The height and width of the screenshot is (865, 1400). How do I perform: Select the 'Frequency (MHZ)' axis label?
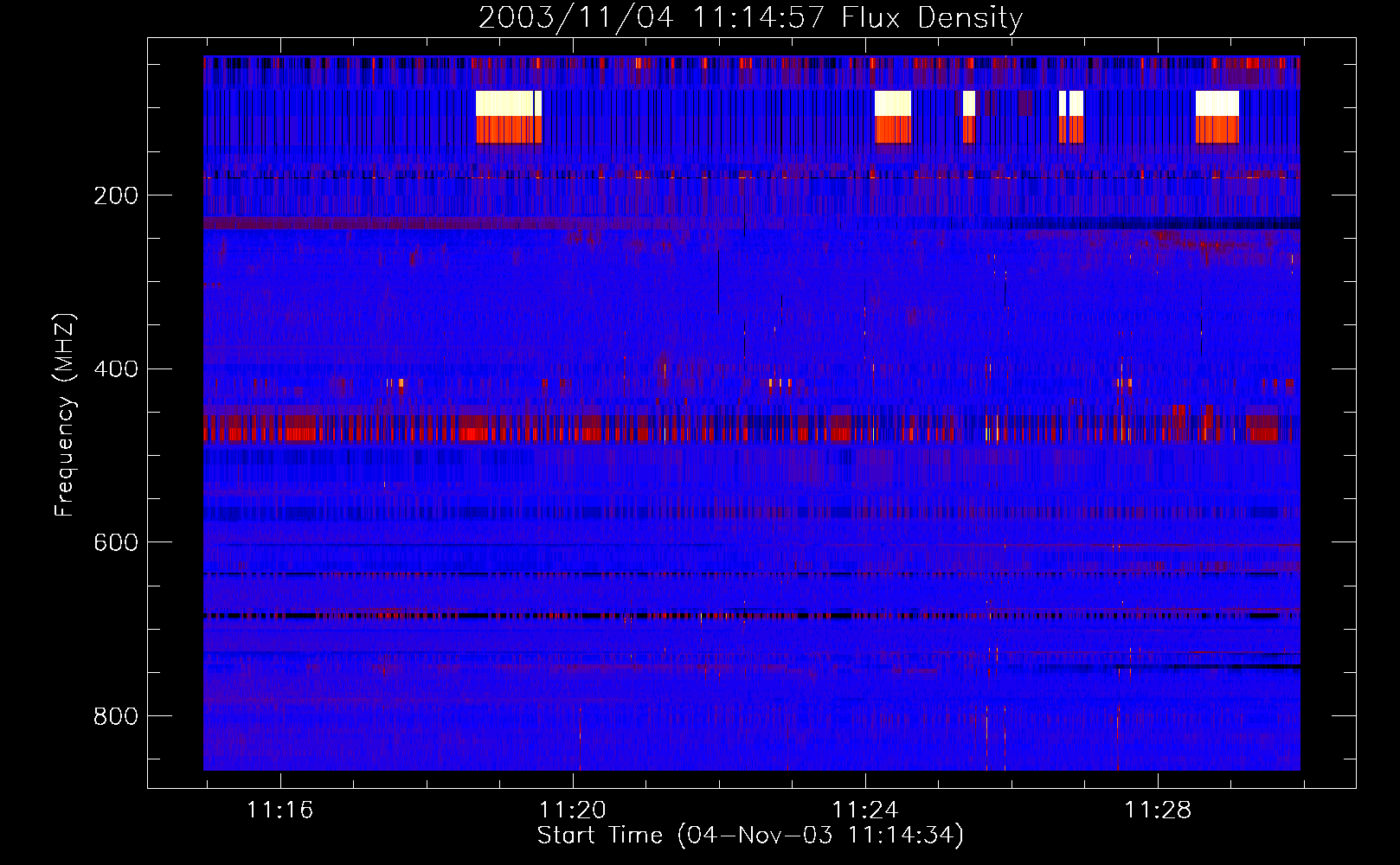pos(65,414)
